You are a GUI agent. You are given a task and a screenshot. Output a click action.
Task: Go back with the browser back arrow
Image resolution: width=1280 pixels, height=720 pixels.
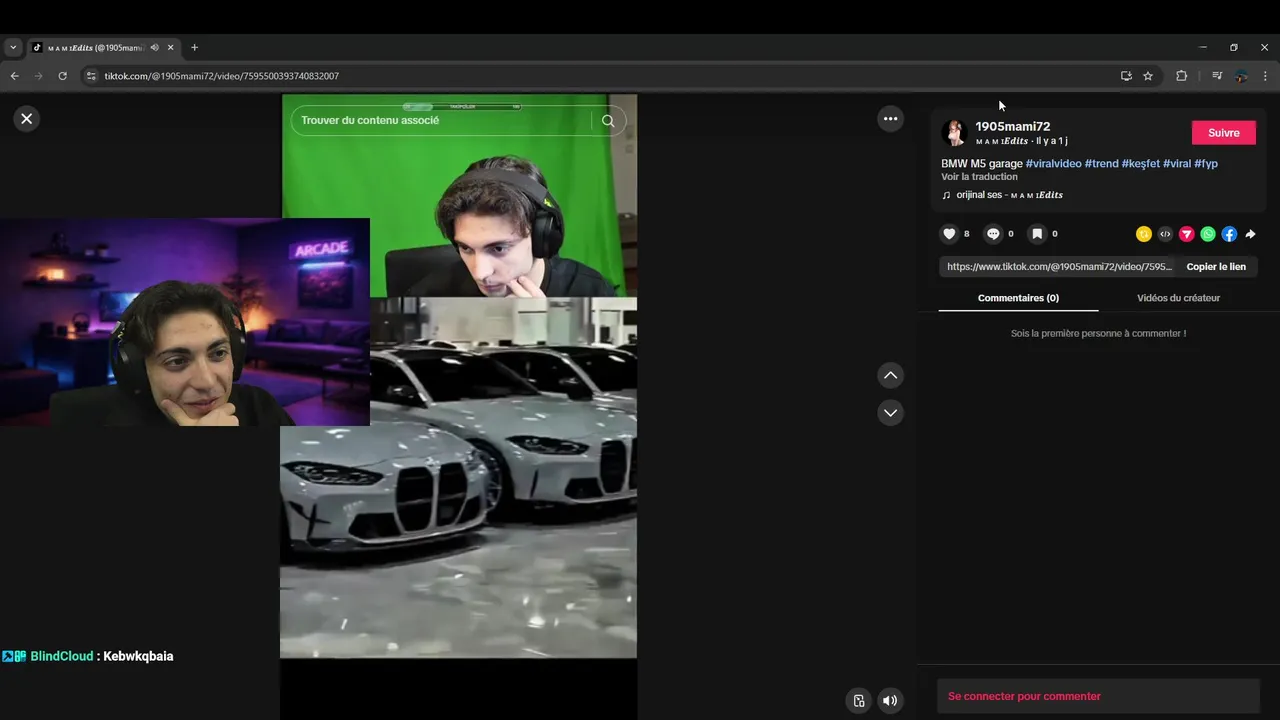click(14, 76)
